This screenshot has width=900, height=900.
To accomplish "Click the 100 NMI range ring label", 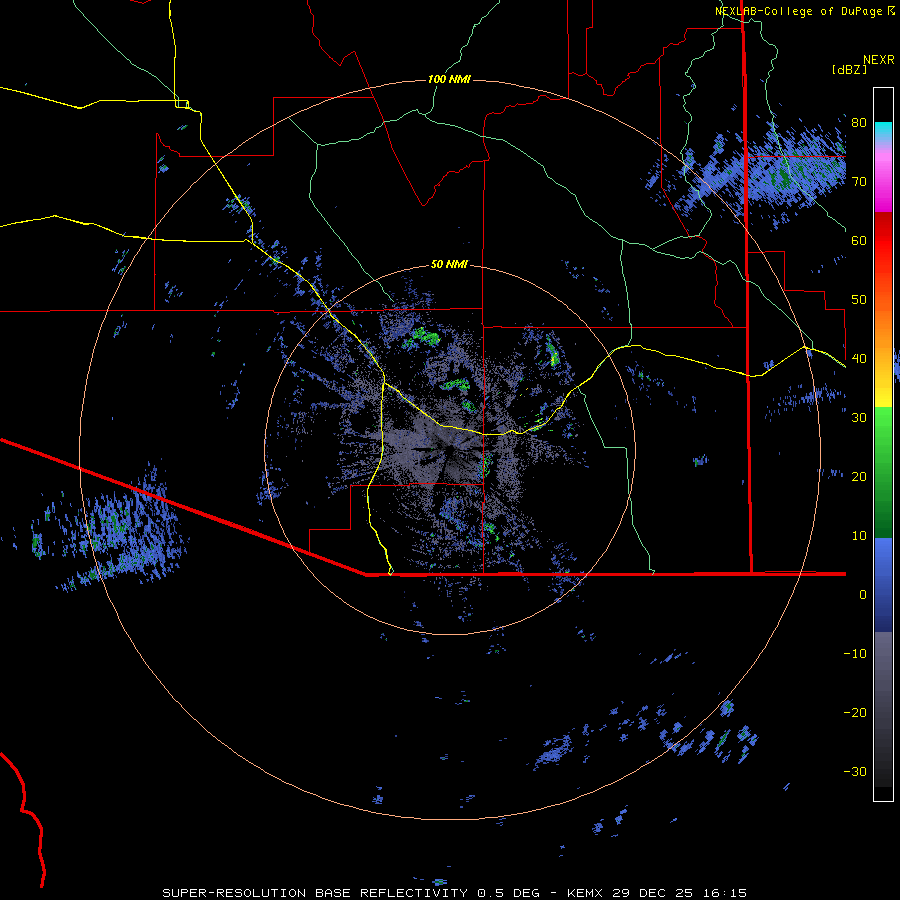I will 449,79.
